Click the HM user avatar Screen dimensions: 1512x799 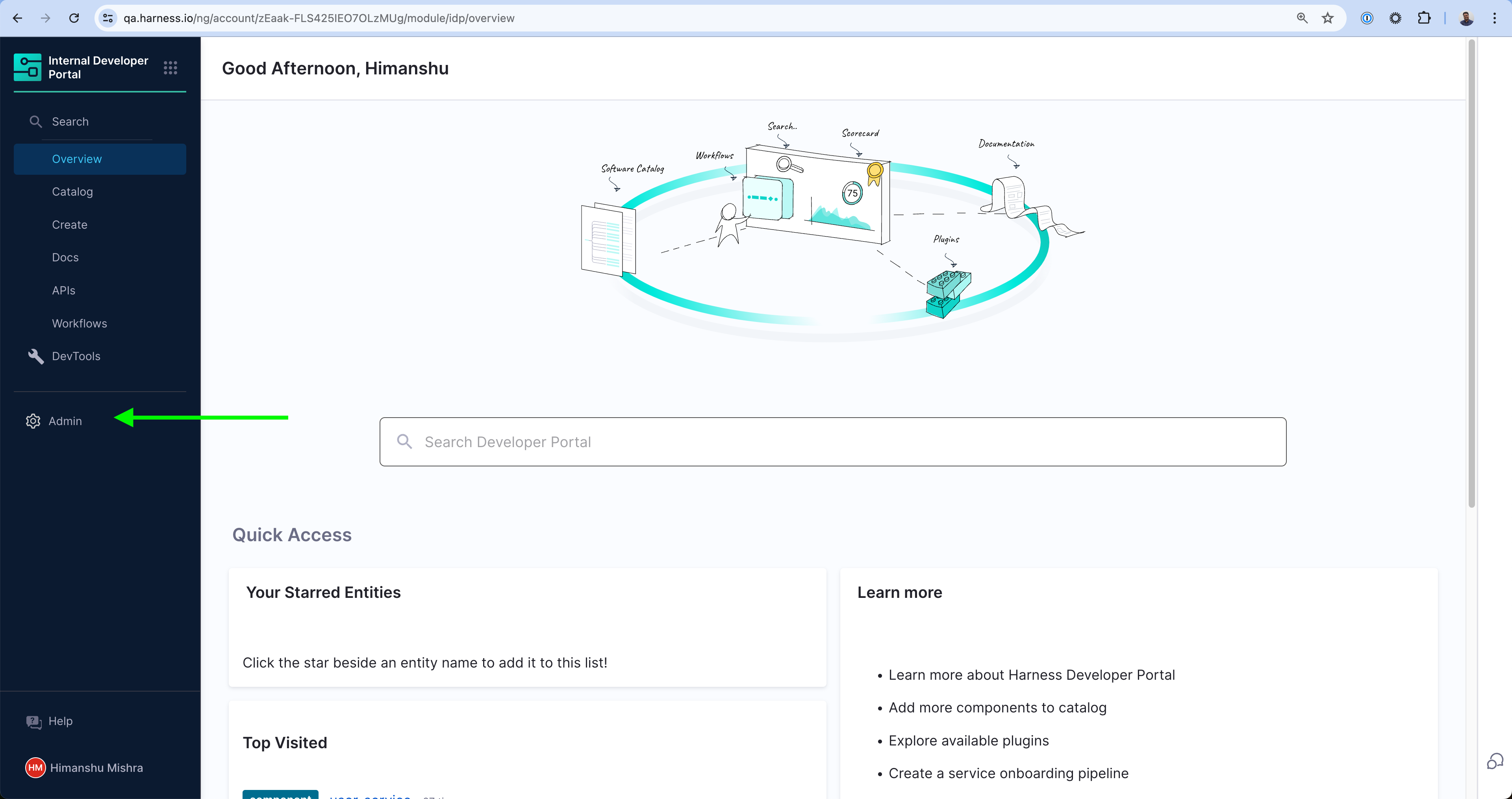point(35,768)
